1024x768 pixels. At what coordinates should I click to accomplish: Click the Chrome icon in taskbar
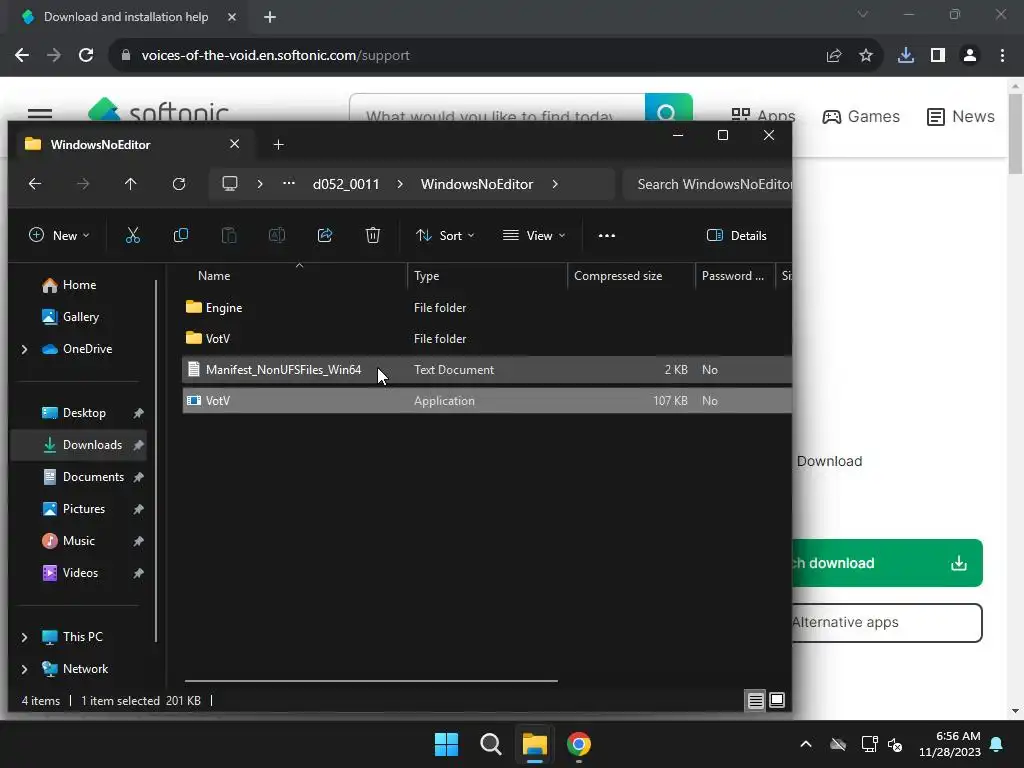click(x=579, y=744)
